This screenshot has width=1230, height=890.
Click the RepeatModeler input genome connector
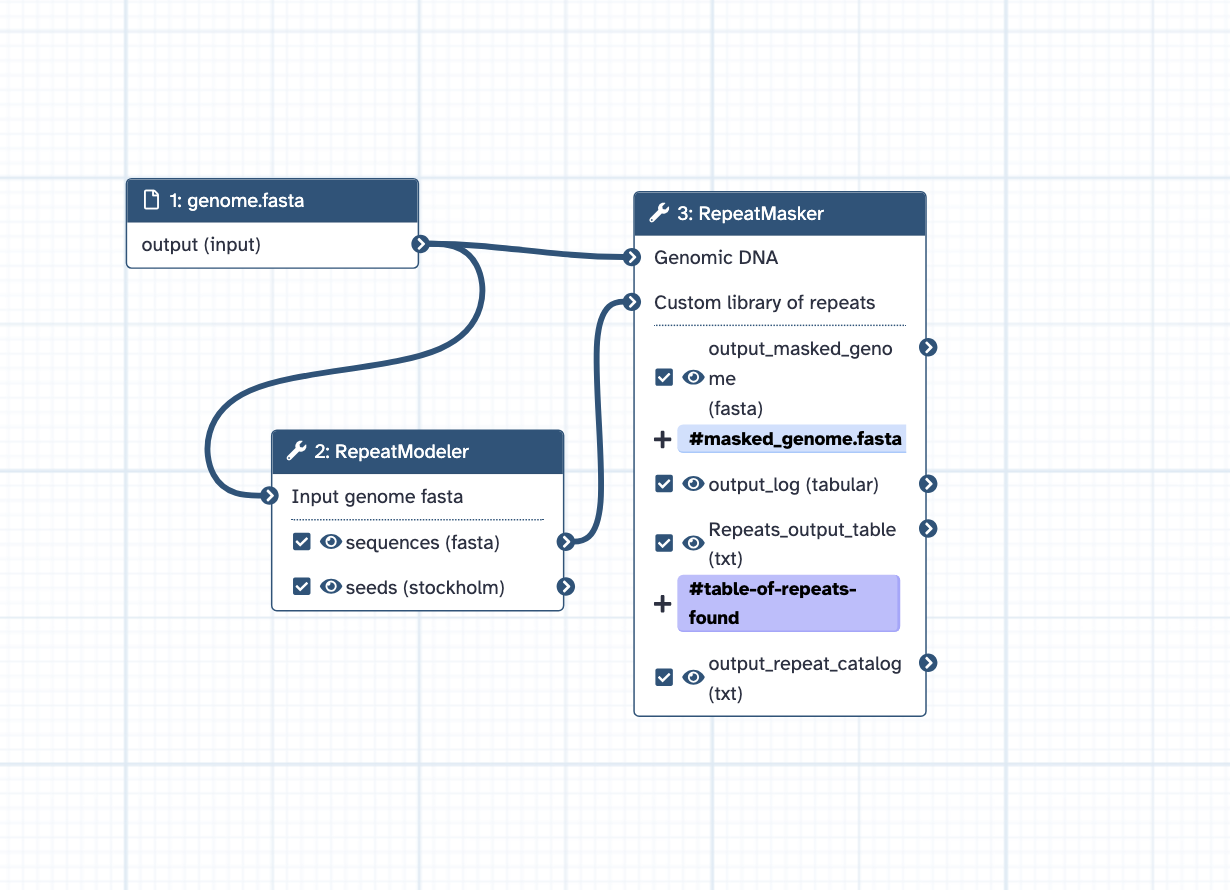[x=268, y=495]
